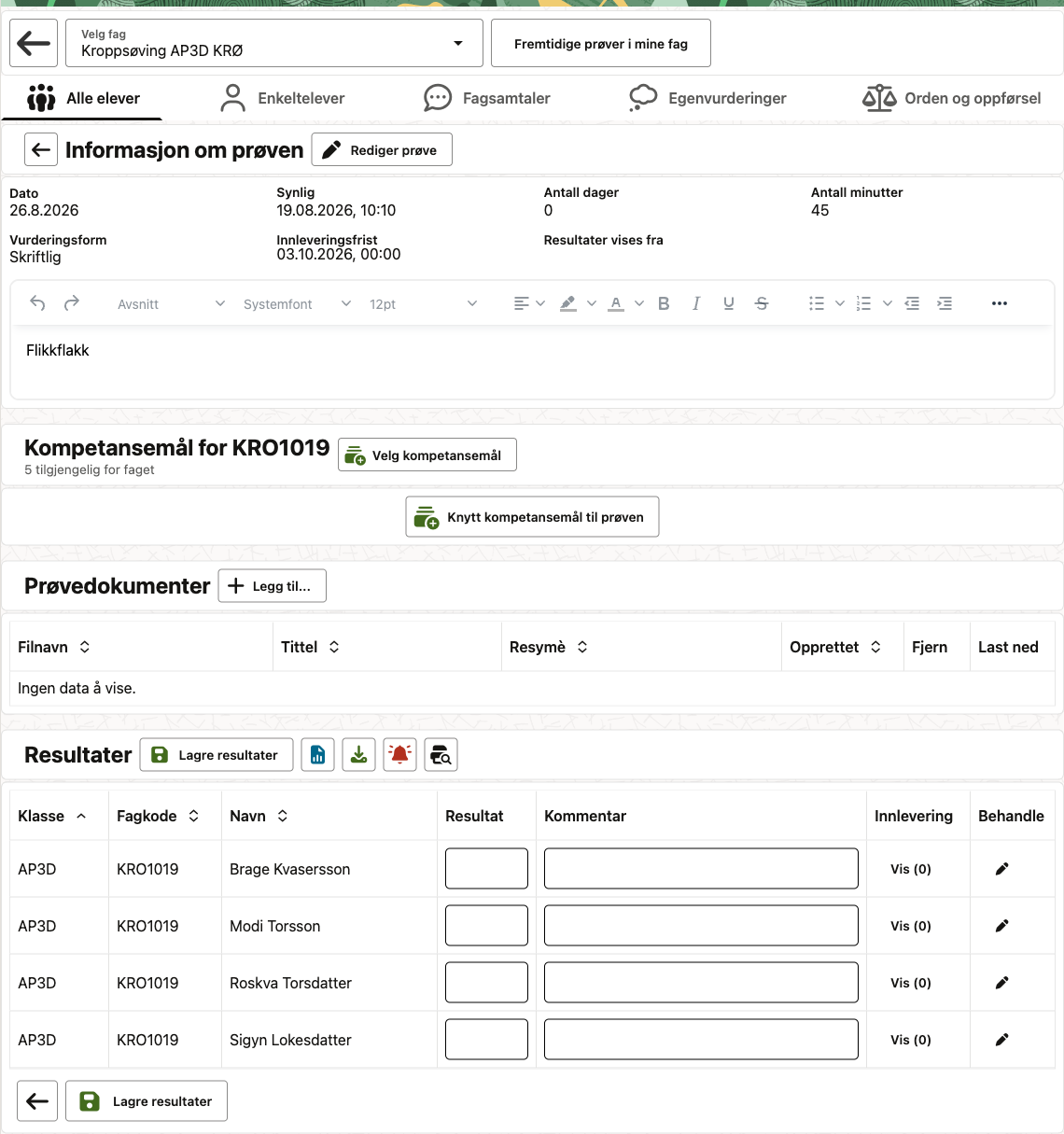
Task: Click the Rediger prøve button
Action: [382, 149]
